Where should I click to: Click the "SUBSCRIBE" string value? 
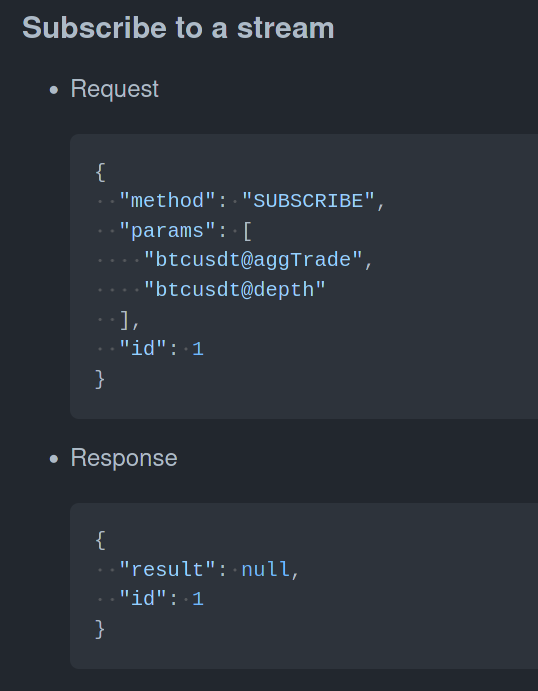coord(308,201)
